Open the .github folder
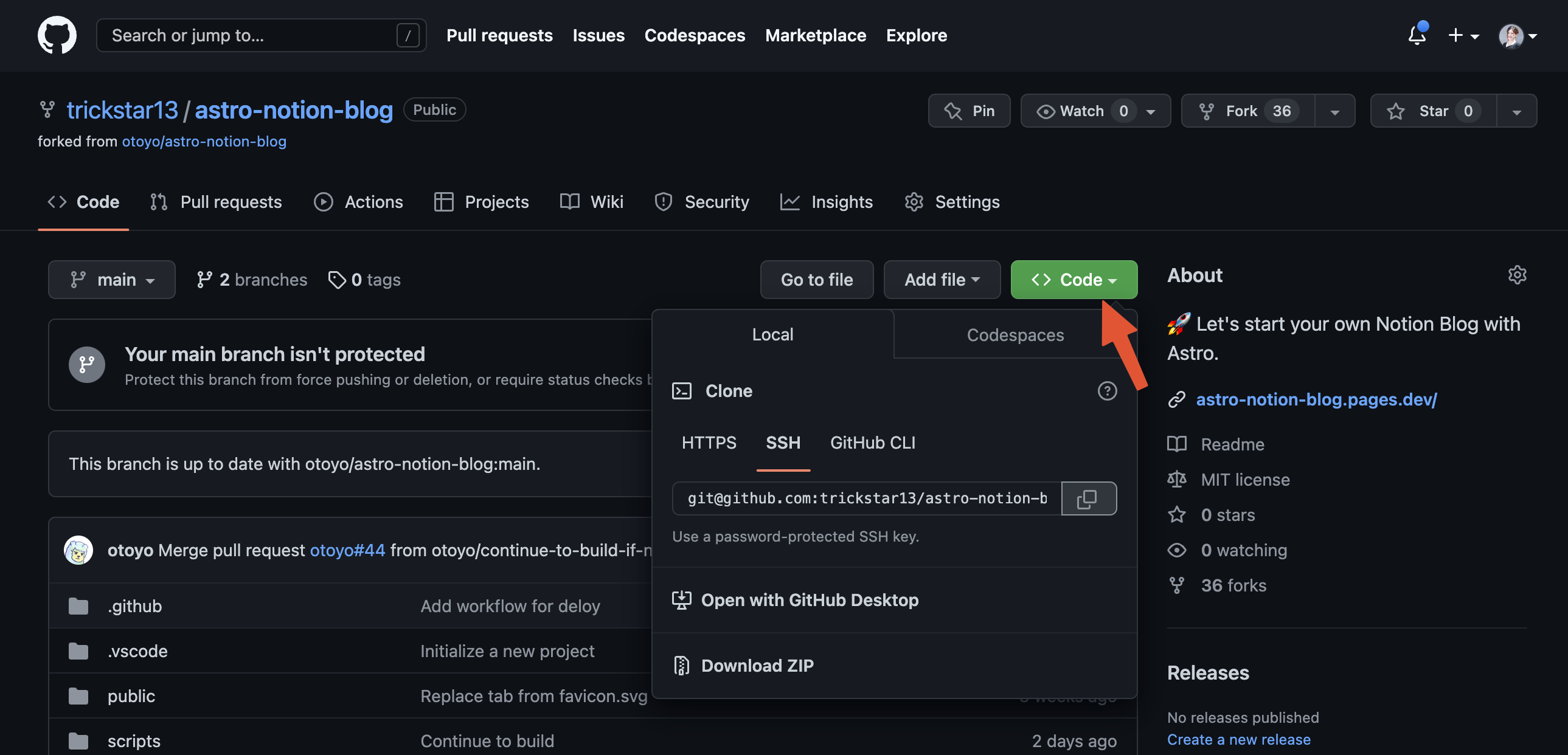 [x=134, y=606]
